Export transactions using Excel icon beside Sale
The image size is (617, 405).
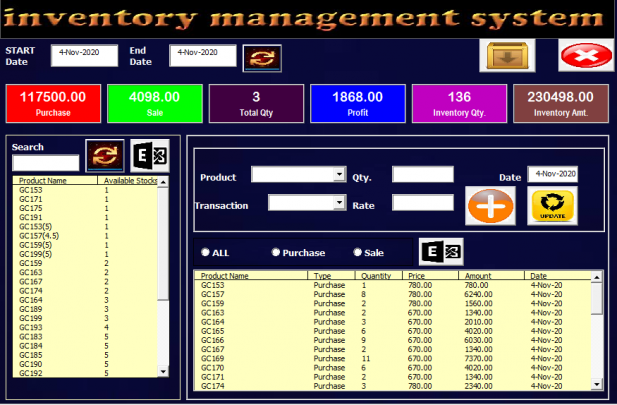tap(438, 252)
